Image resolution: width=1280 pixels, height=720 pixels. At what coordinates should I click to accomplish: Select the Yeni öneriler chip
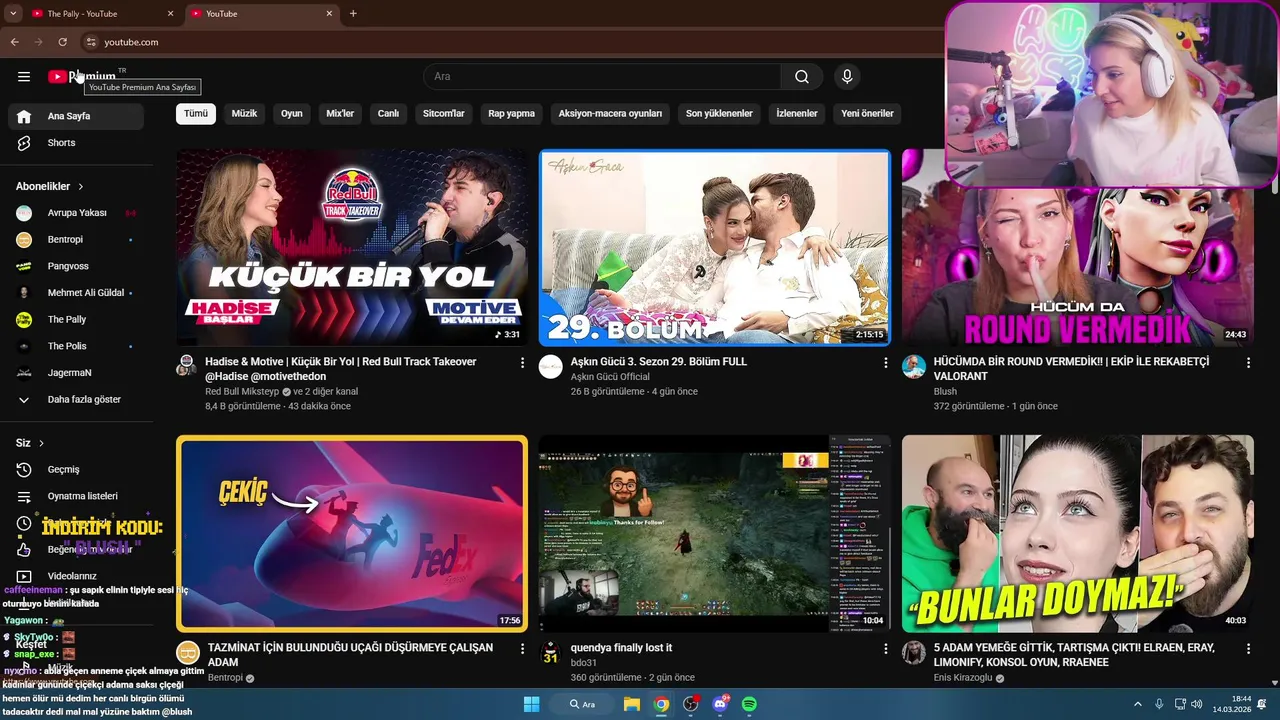tap(867, 114)
